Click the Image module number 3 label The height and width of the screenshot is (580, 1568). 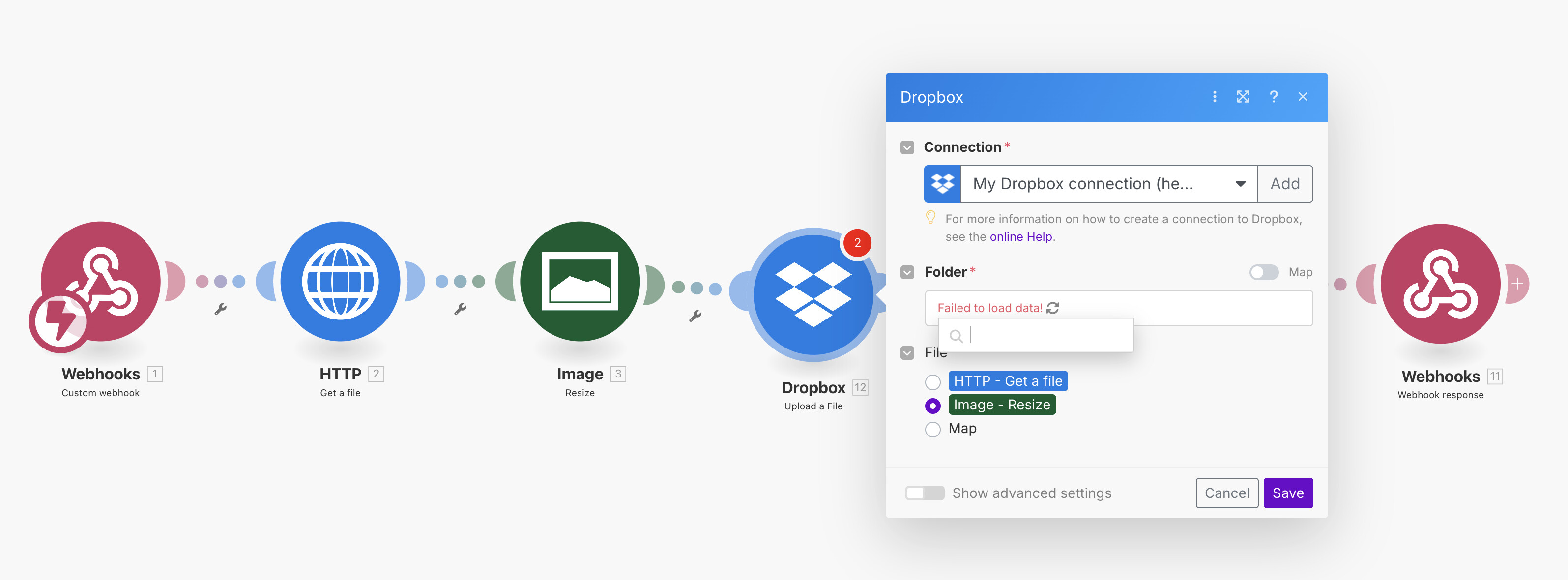(618, 374)
